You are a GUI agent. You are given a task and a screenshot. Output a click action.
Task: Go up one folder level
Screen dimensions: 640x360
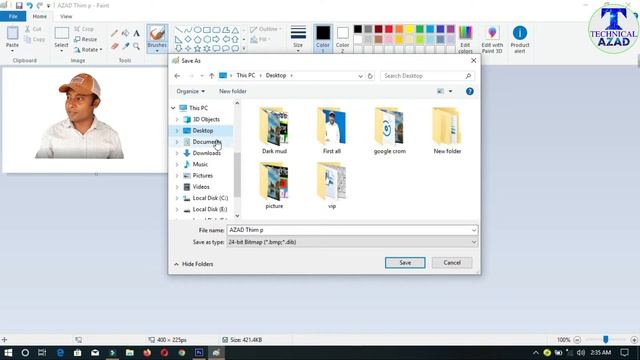211,76
